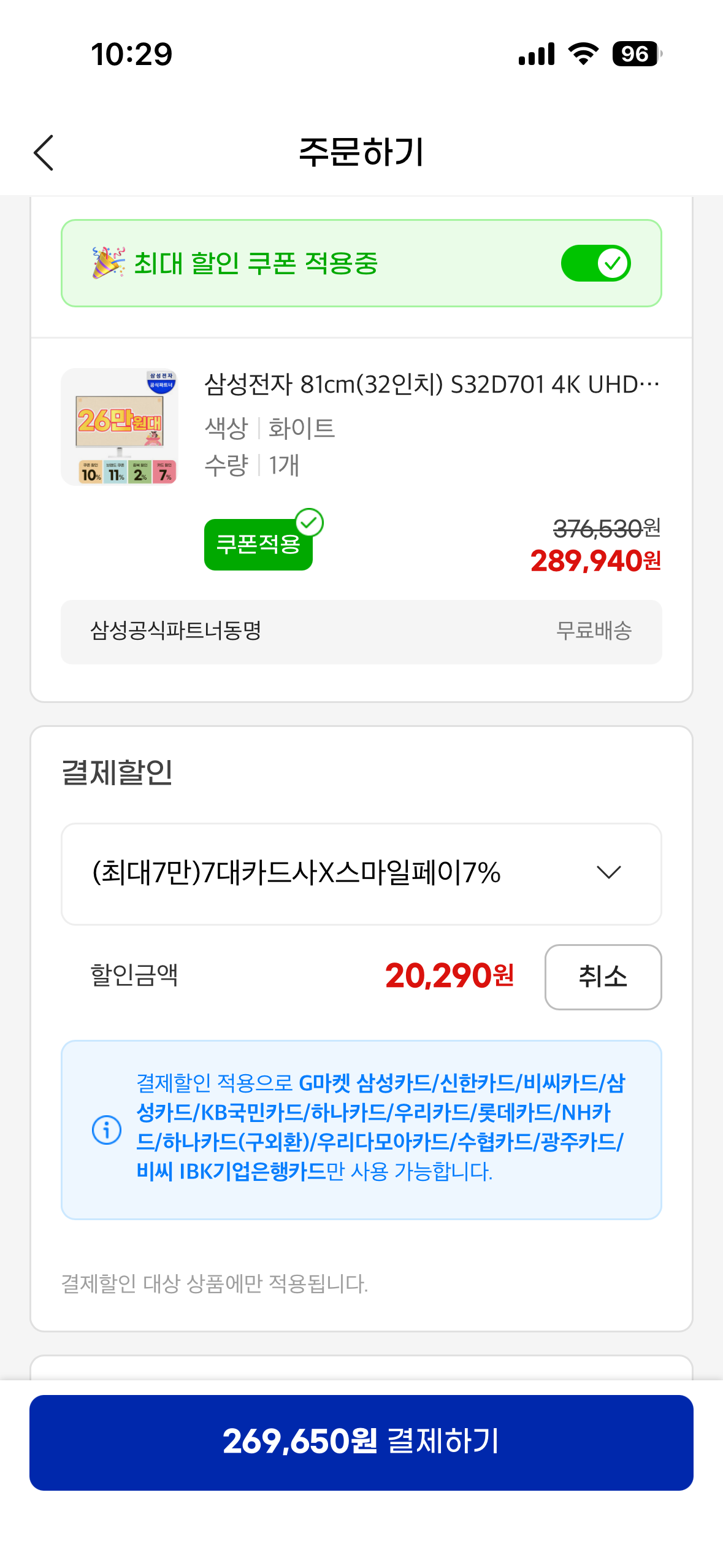This screenshot has width=723, height=1568.
Task: Tap the 주문하기 page title
Action: [361, 152]
